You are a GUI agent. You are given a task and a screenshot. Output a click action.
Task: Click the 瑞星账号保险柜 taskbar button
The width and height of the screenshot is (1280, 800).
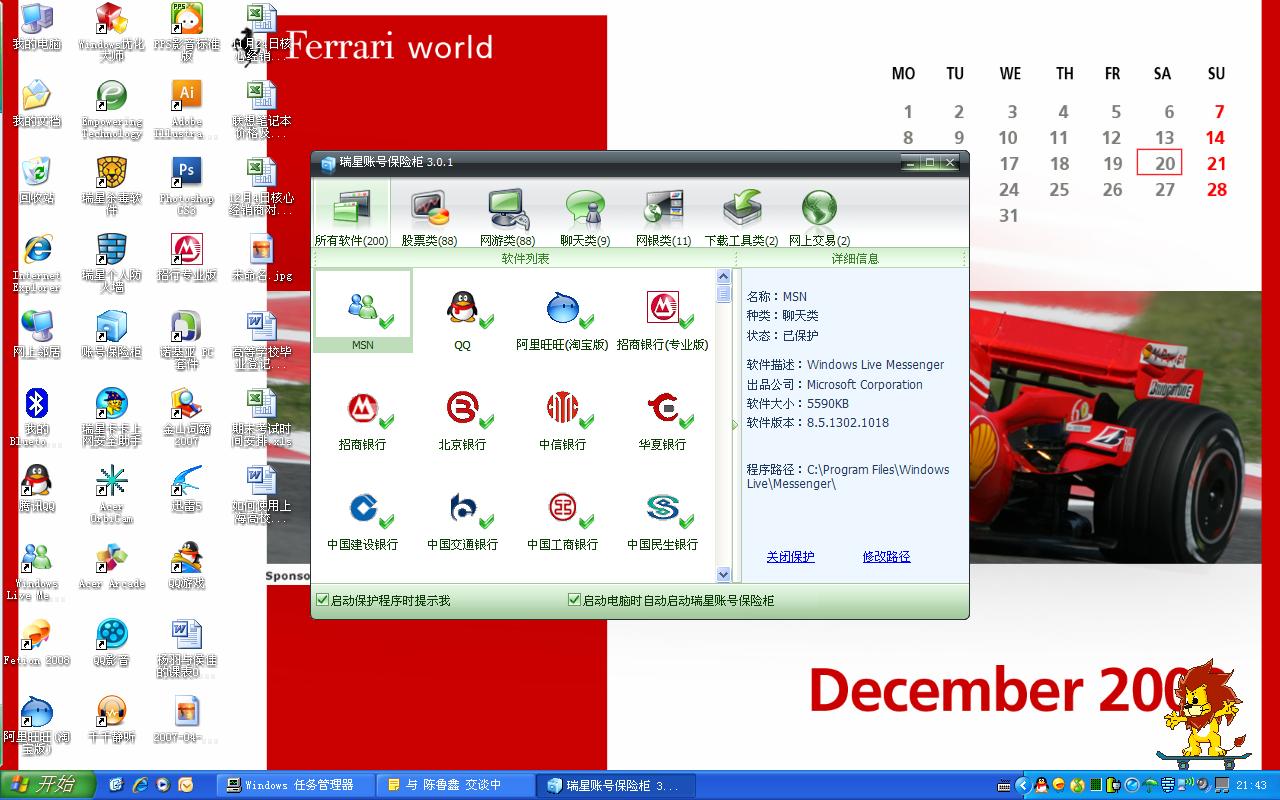617,786
